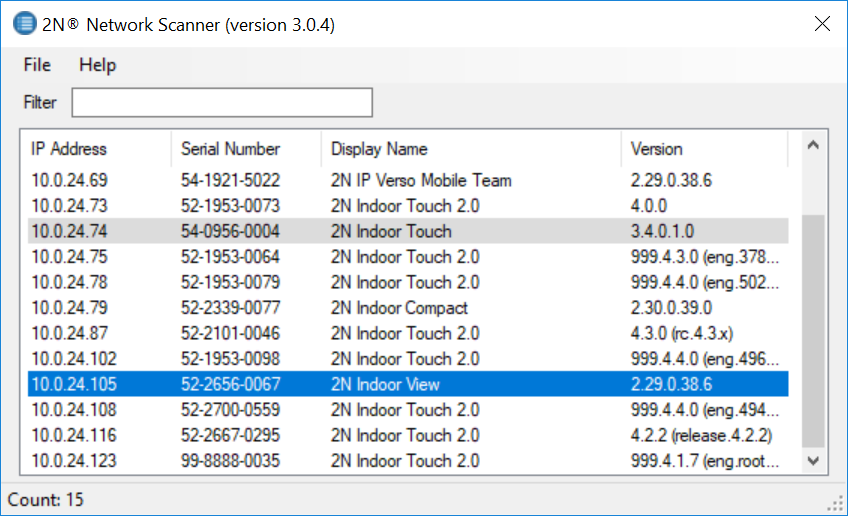Click serial number 52-2101-0046
Screen dimensions: 848x516
point(230,333)
